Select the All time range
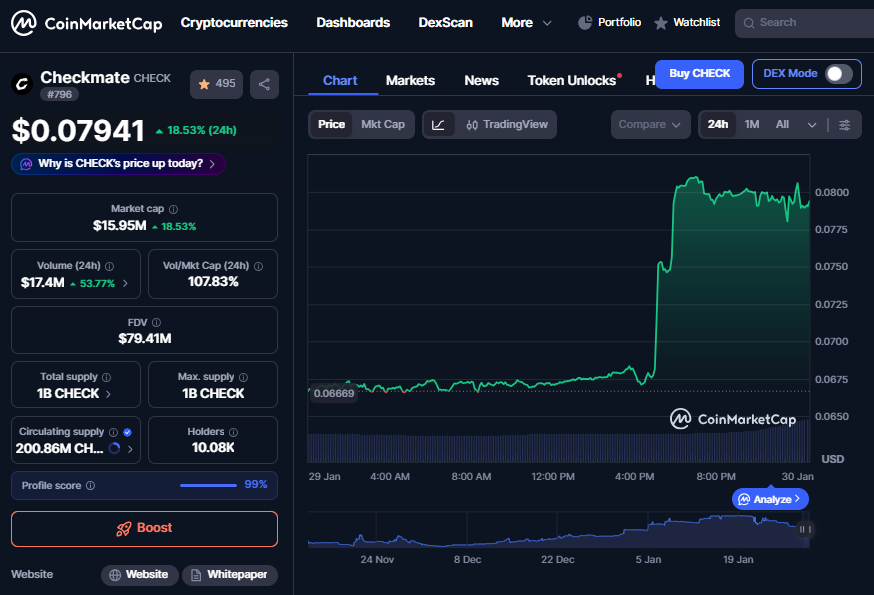This screenshot has width=874, height=595. pos(782,124)
